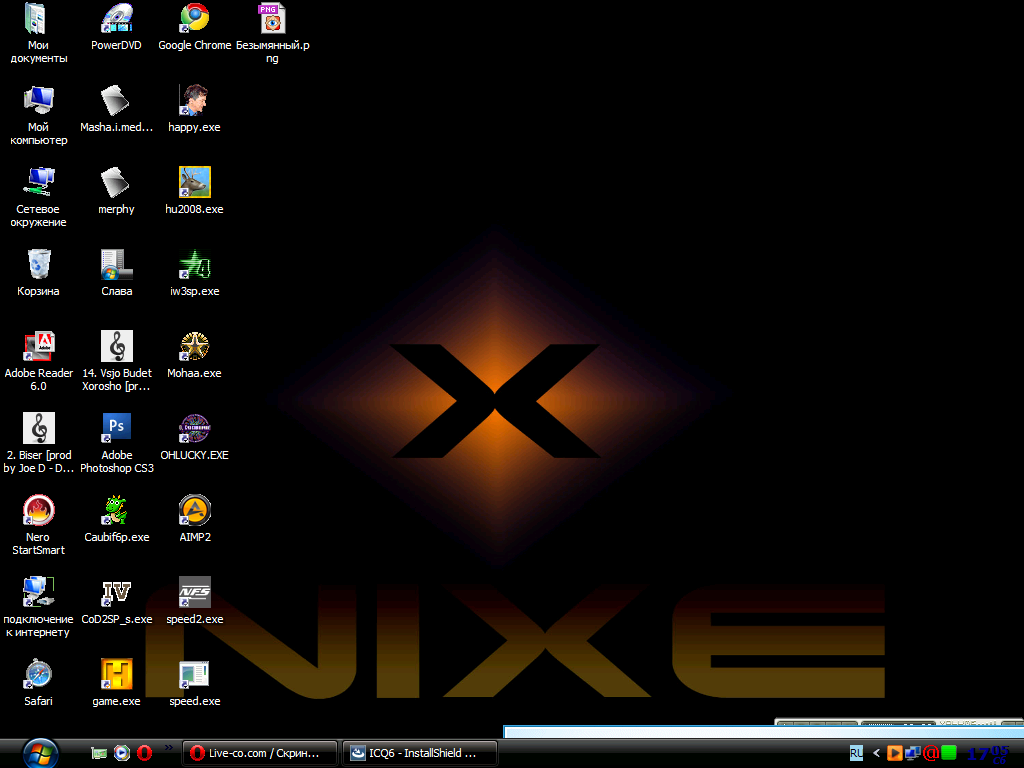Open the Windows Start menu orb
Screen dimensions: 1024x768
pos(40,752)
